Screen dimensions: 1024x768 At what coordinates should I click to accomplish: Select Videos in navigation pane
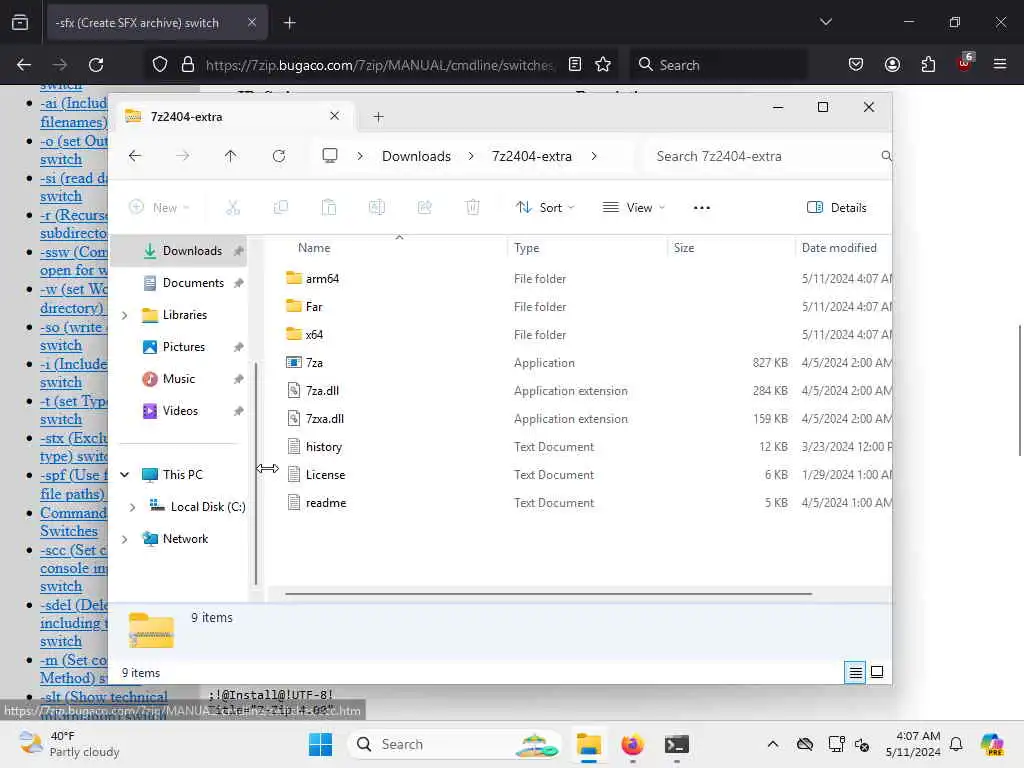(x=179, y=411)
